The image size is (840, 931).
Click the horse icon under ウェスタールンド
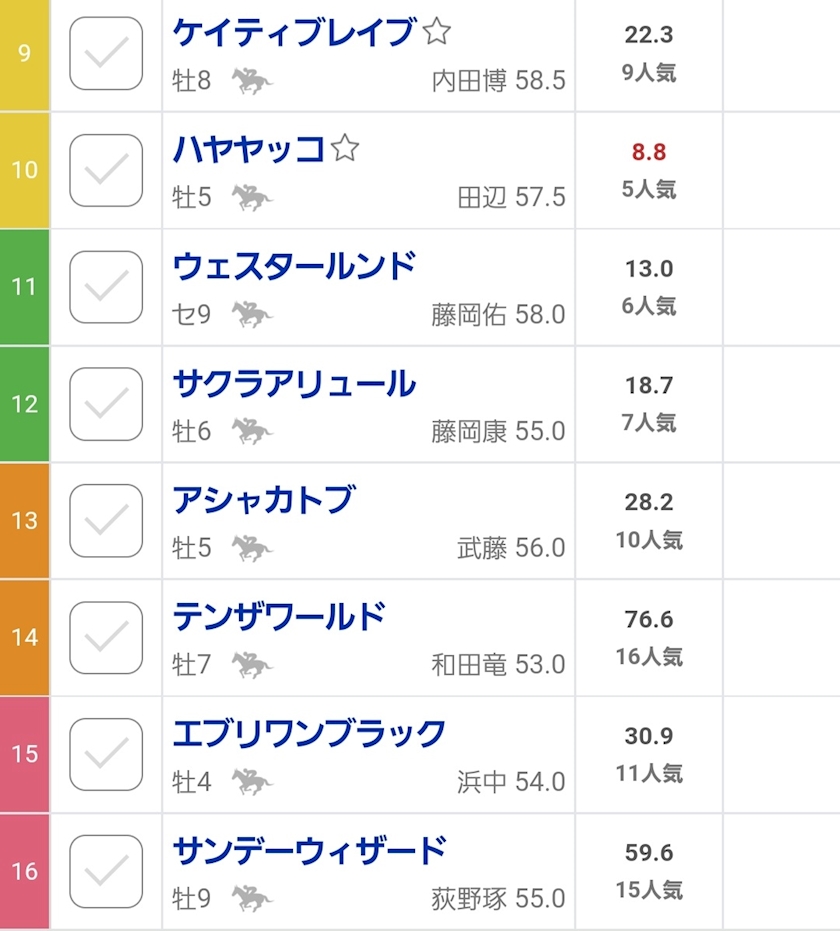252,315
